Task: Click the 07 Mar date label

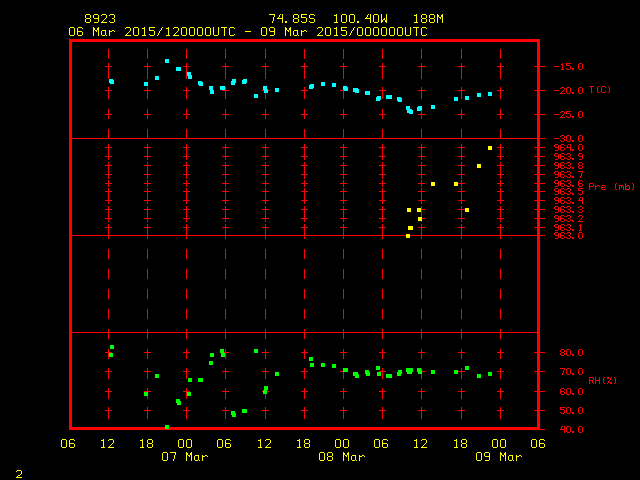Action: click(x=185, y=457)
